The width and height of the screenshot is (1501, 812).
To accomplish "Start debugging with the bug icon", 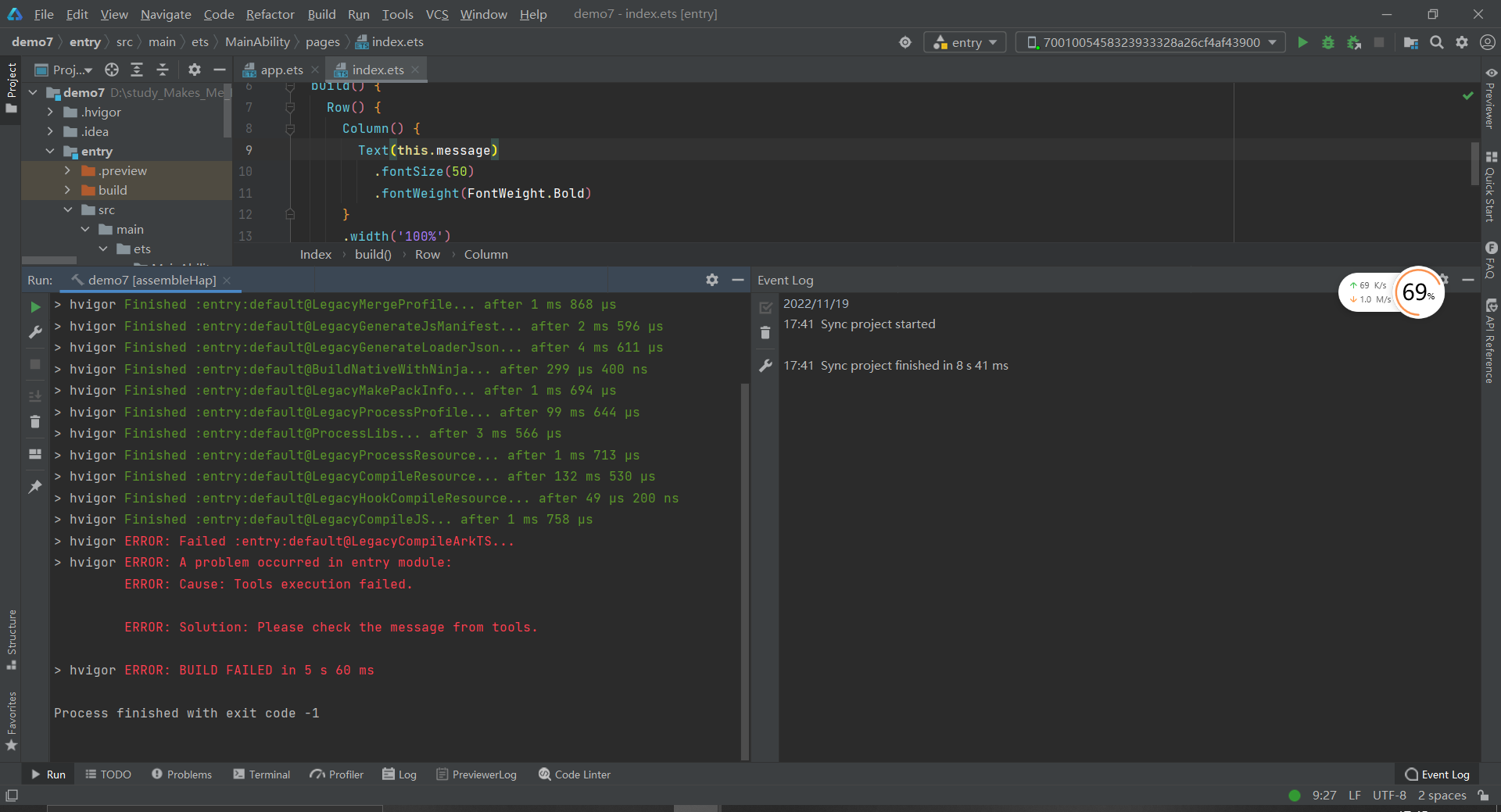I will click(x=1328, y=42).
